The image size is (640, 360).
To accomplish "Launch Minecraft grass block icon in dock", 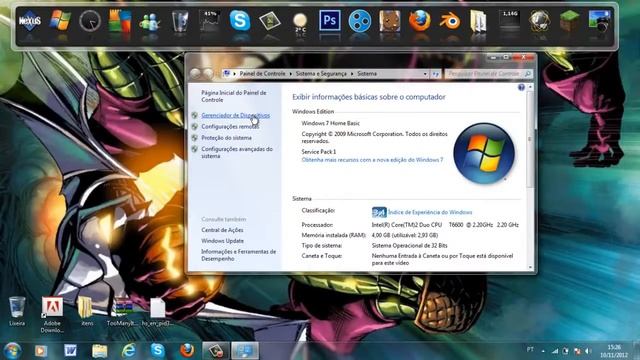I will tap(569, 21).
